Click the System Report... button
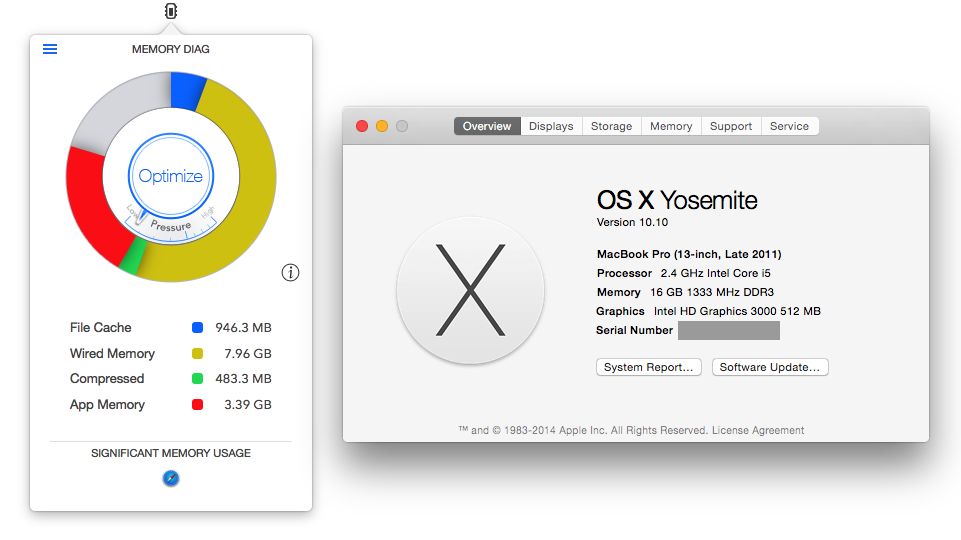The width and height of the screenshot is (961, 540). (648, 367)
